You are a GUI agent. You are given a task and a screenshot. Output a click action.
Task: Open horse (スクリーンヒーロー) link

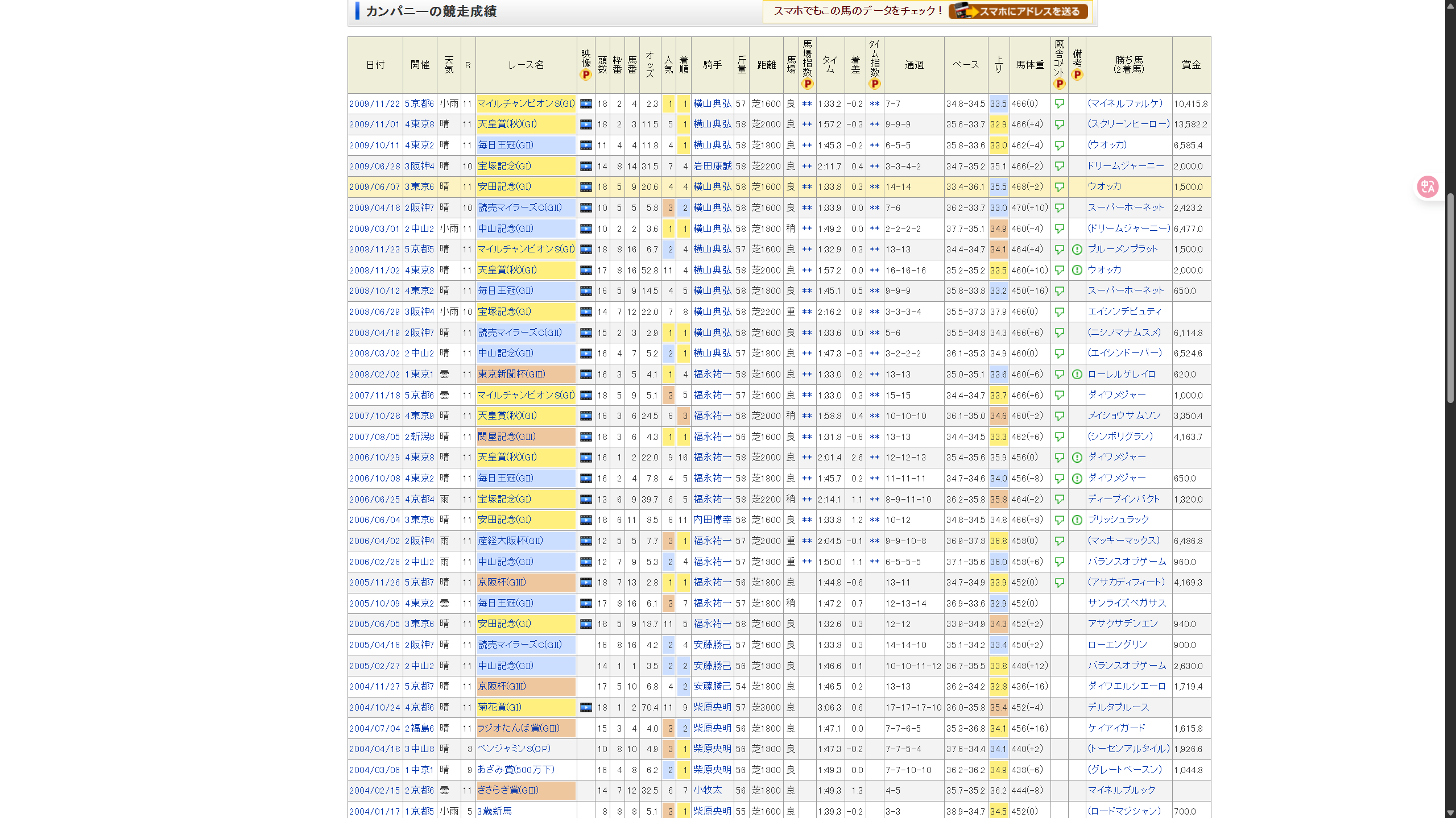(1128, 124)
